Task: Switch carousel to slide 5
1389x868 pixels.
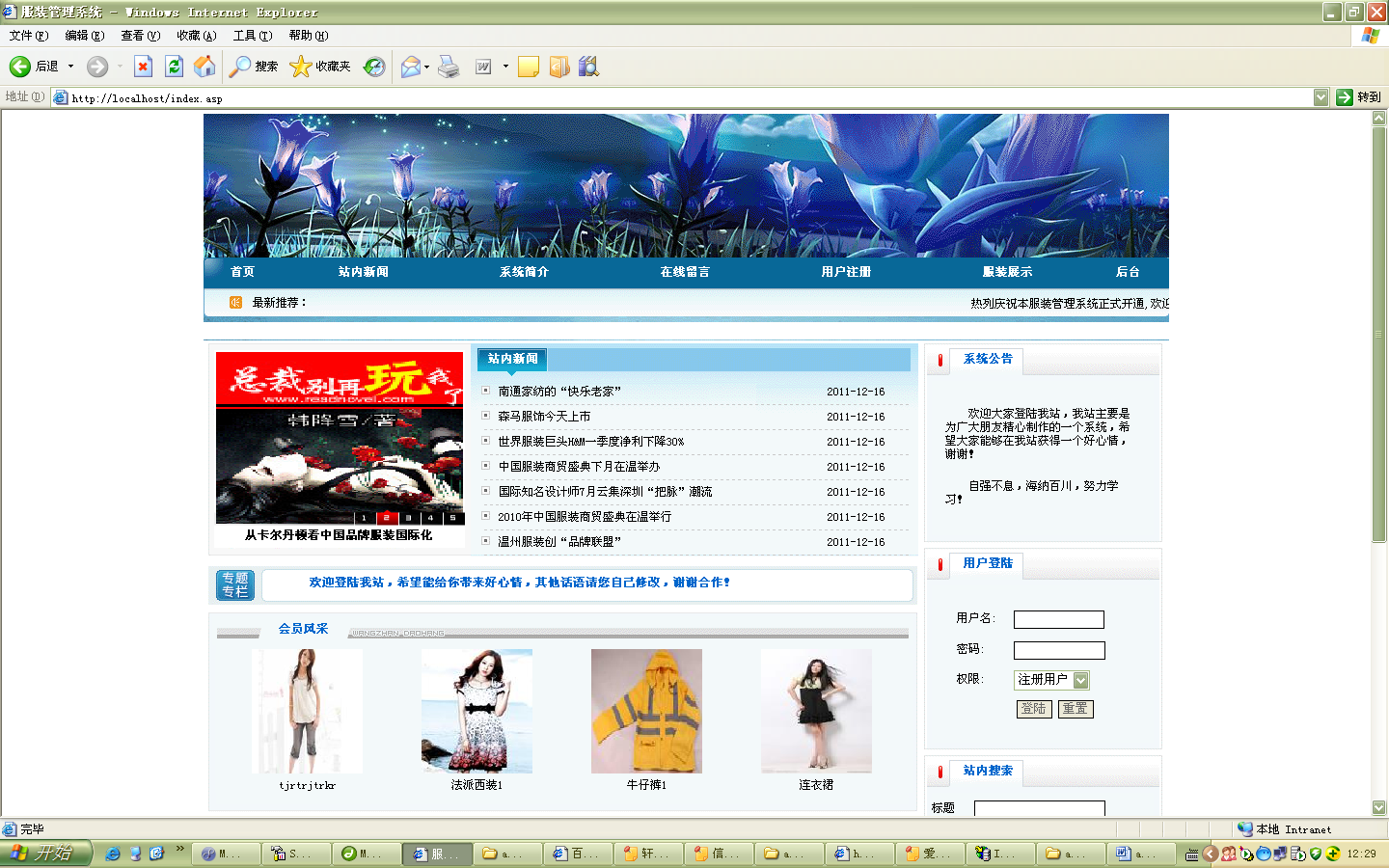Action: tap(452, 518)
